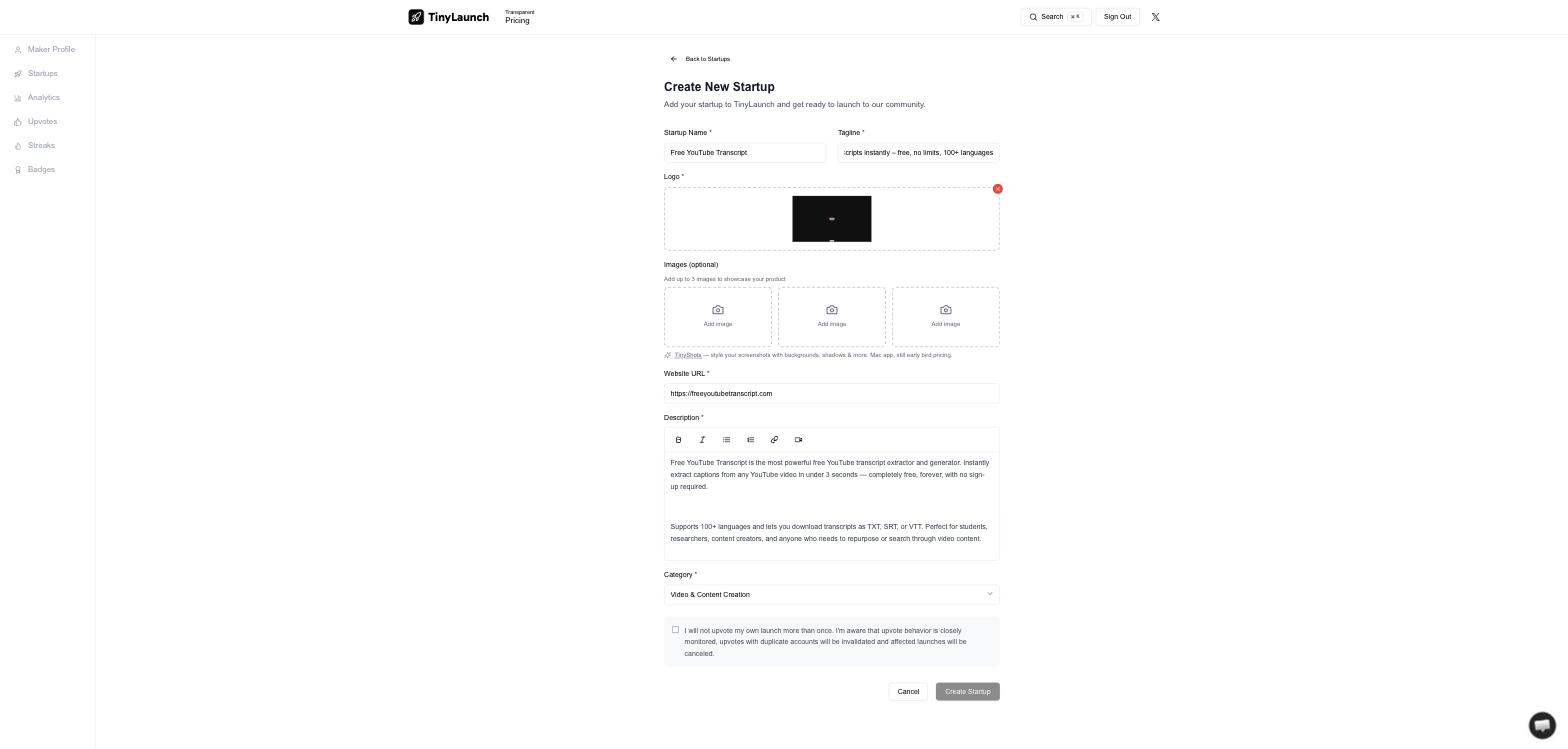Click the Create Startup button
Image resolution: width=1568 pixels, height=749 pixels.
tap(967, 692)
